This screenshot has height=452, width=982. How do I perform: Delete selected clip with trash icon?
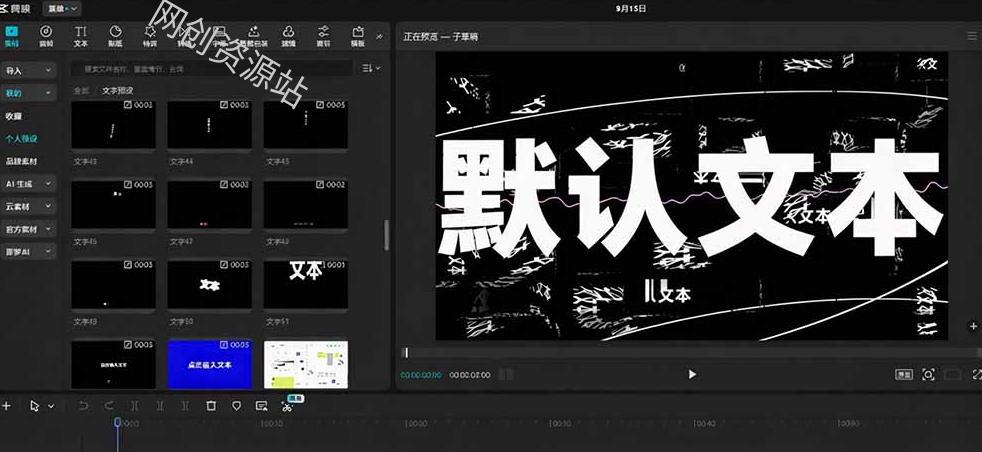[211, 406]
